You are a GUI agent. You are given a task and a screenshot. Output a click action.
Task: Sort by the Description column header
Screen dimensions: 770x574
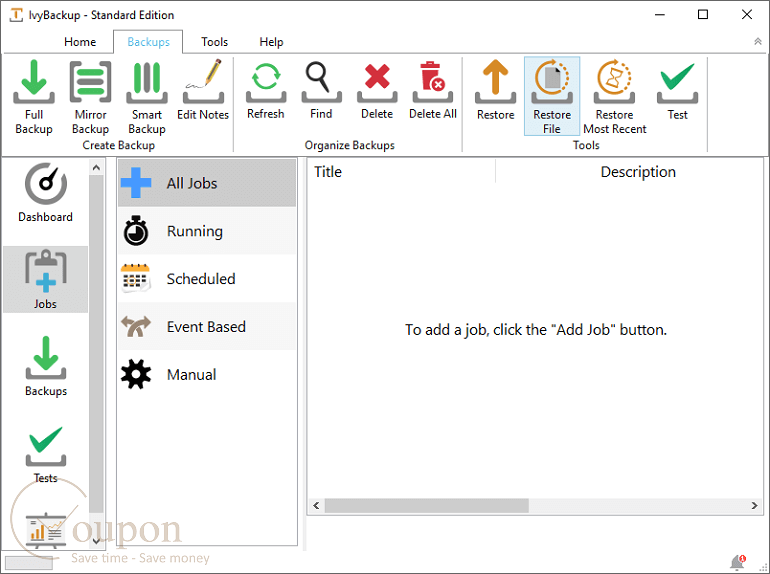638,171
